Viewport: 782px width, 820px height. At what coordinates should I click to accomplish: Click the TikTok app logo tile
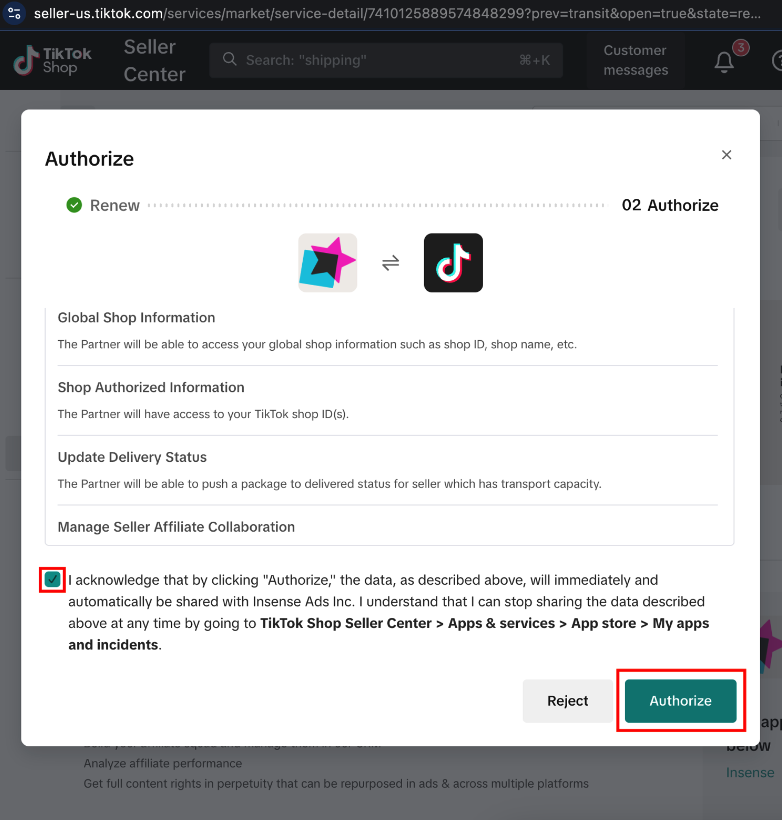(x=453, y=263)
